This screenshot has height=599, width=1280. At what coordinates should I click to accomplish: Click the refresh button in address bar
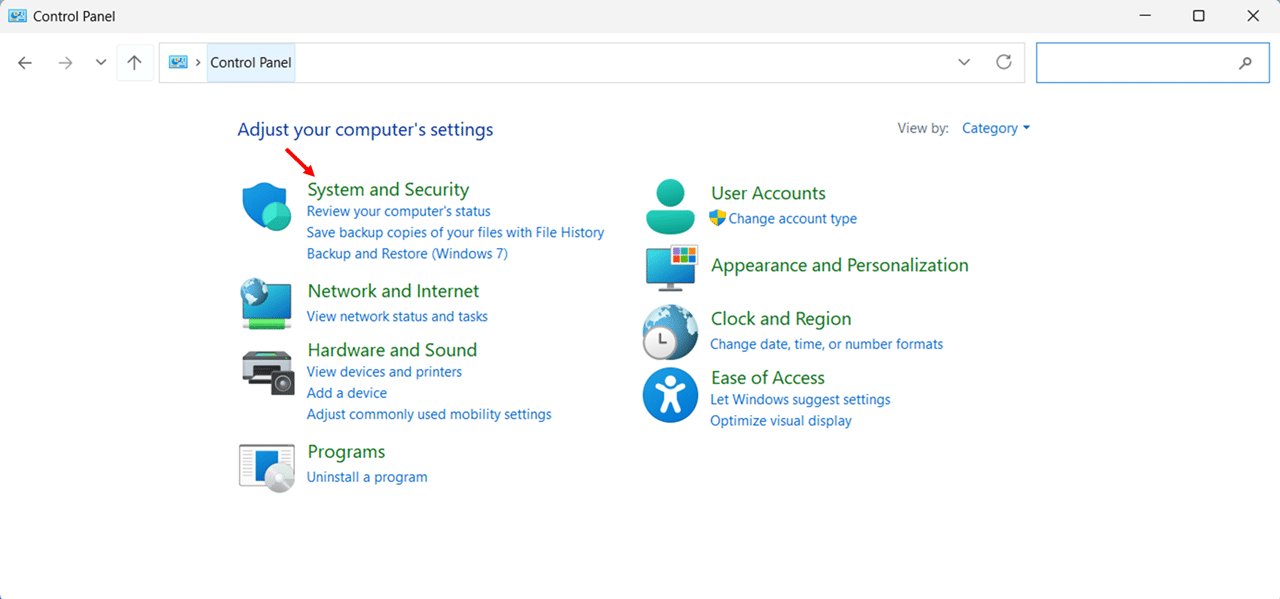[x=1004, y=62]
